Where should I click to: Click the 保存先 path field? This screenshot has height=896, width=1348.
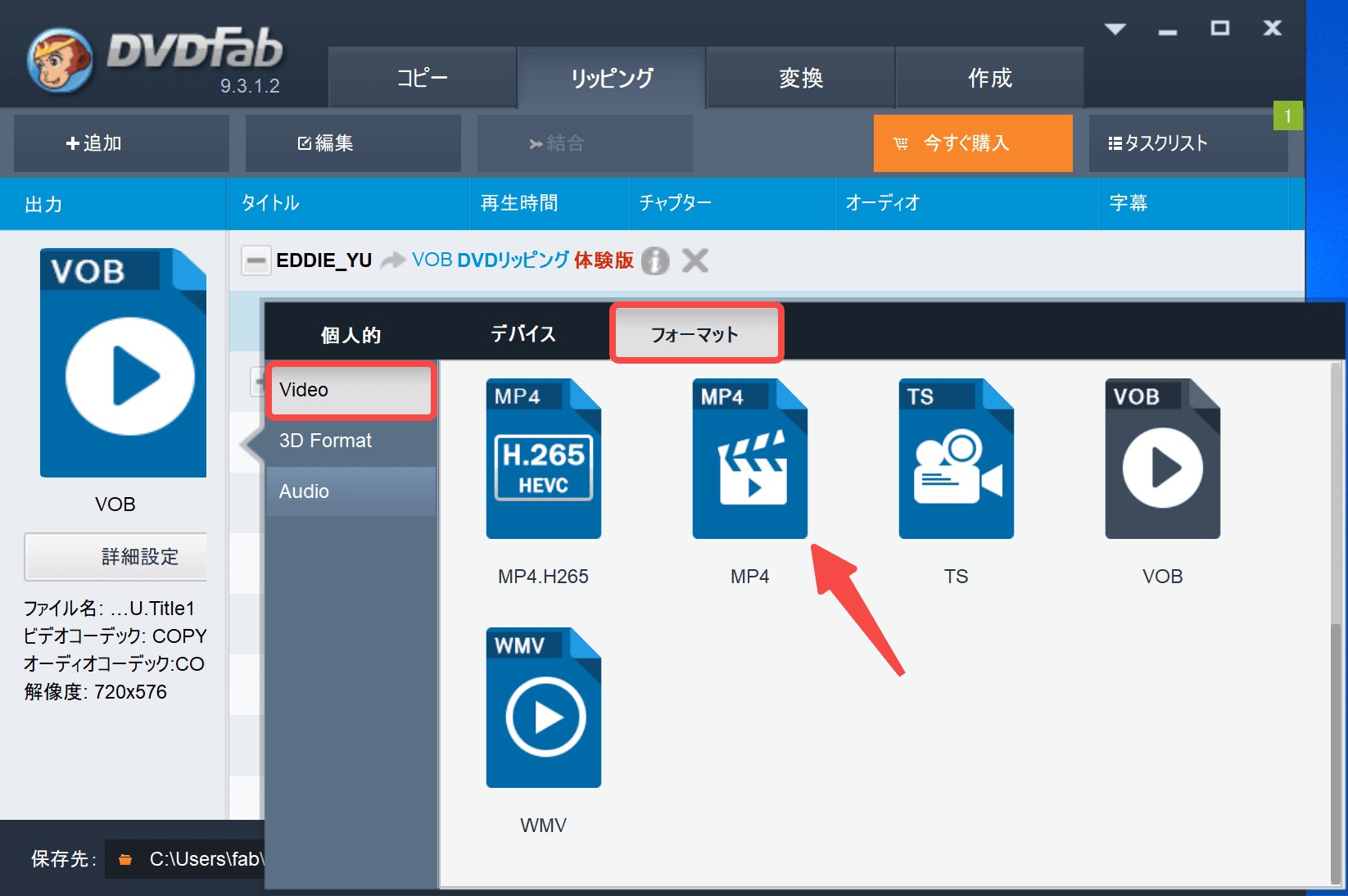click(x=185, y=859)
